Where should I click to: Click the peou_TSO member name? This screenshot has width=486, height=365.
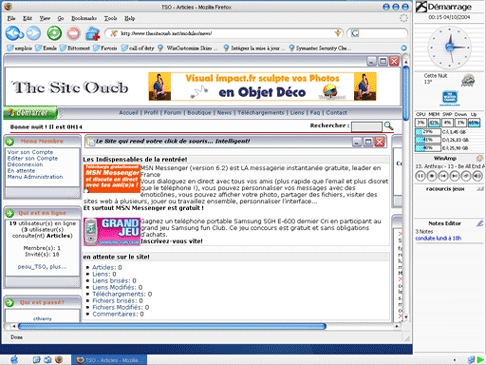tap(32, 267)
